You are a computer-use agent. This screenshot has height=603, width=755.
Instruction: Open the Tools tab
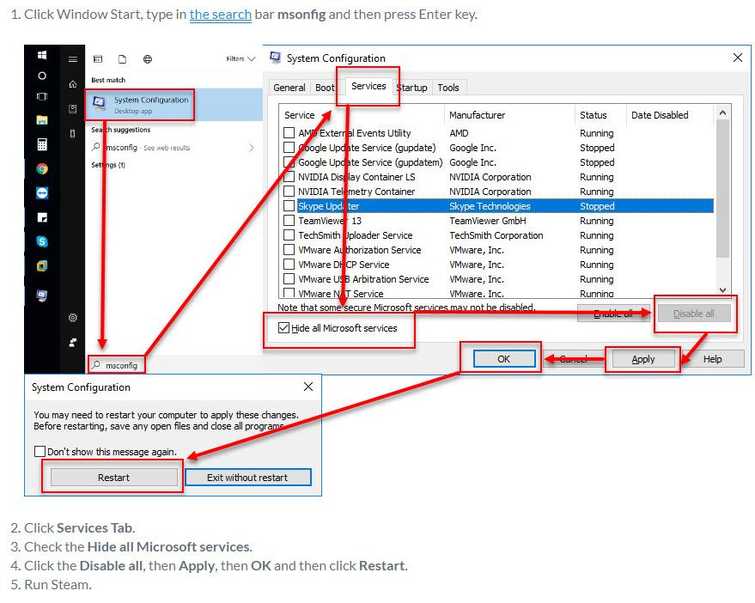pos(448,88)
